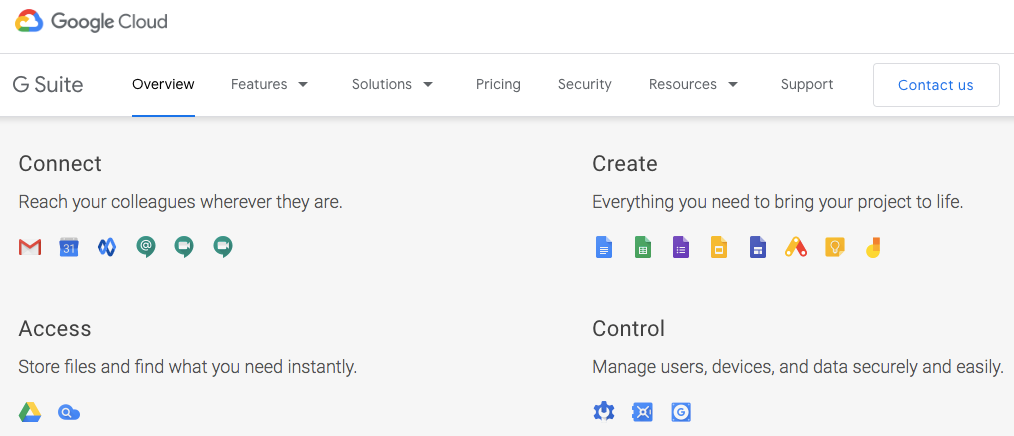Expand the Solutions dropdown arrow
This screenshot has height=436, width=1014.
click(x=427, y=85)
